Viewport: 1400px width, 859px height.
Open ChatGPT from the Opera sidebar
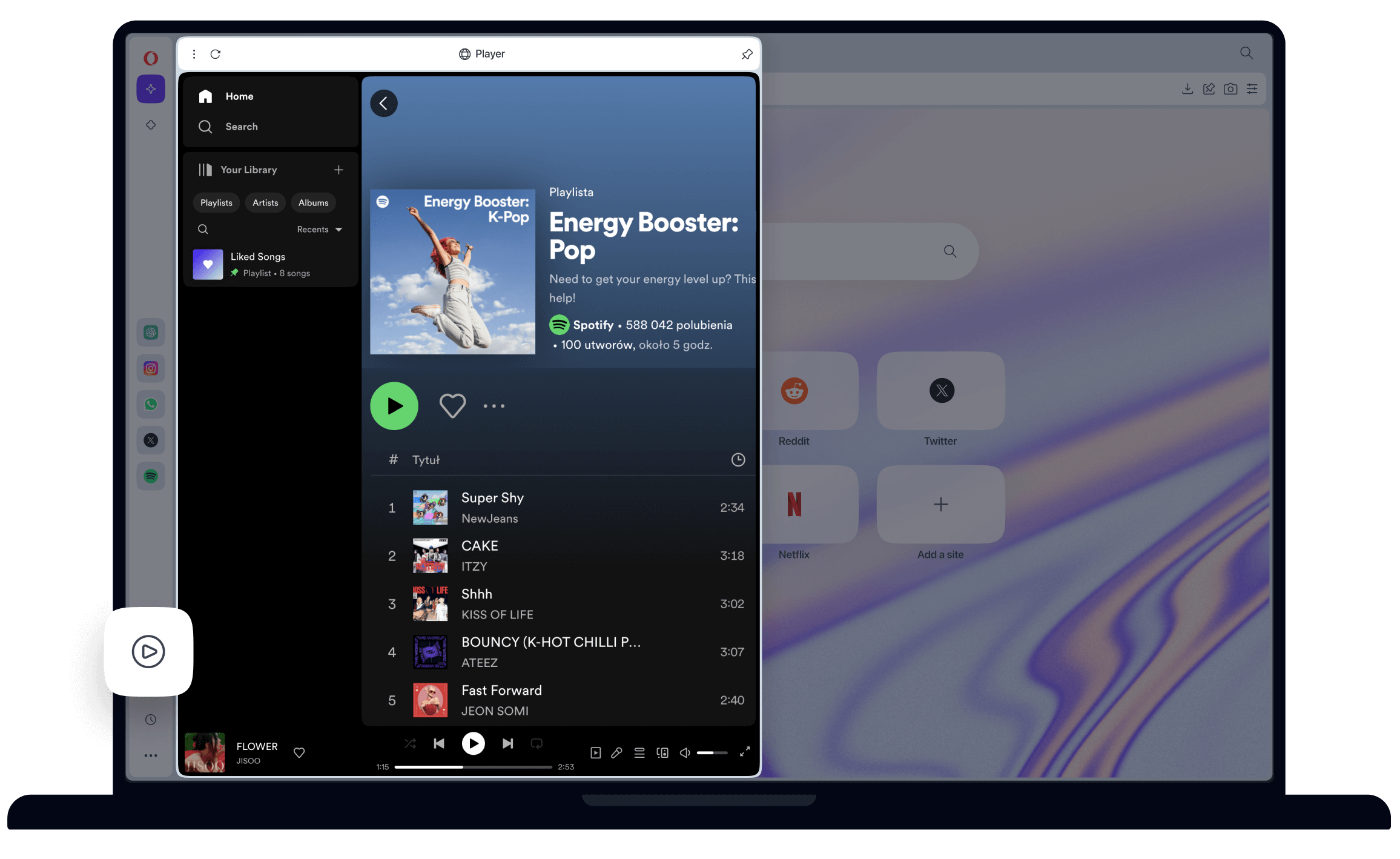(151, 332)
